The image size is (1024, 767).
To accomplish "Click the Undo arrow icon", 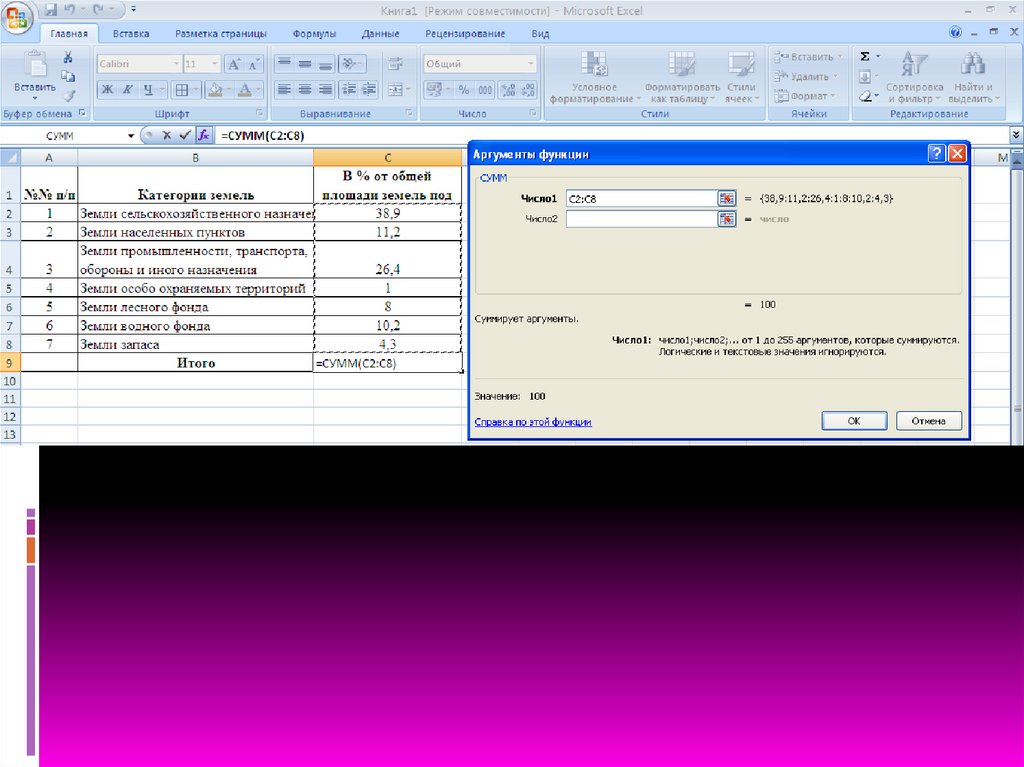I will [71, 10].
